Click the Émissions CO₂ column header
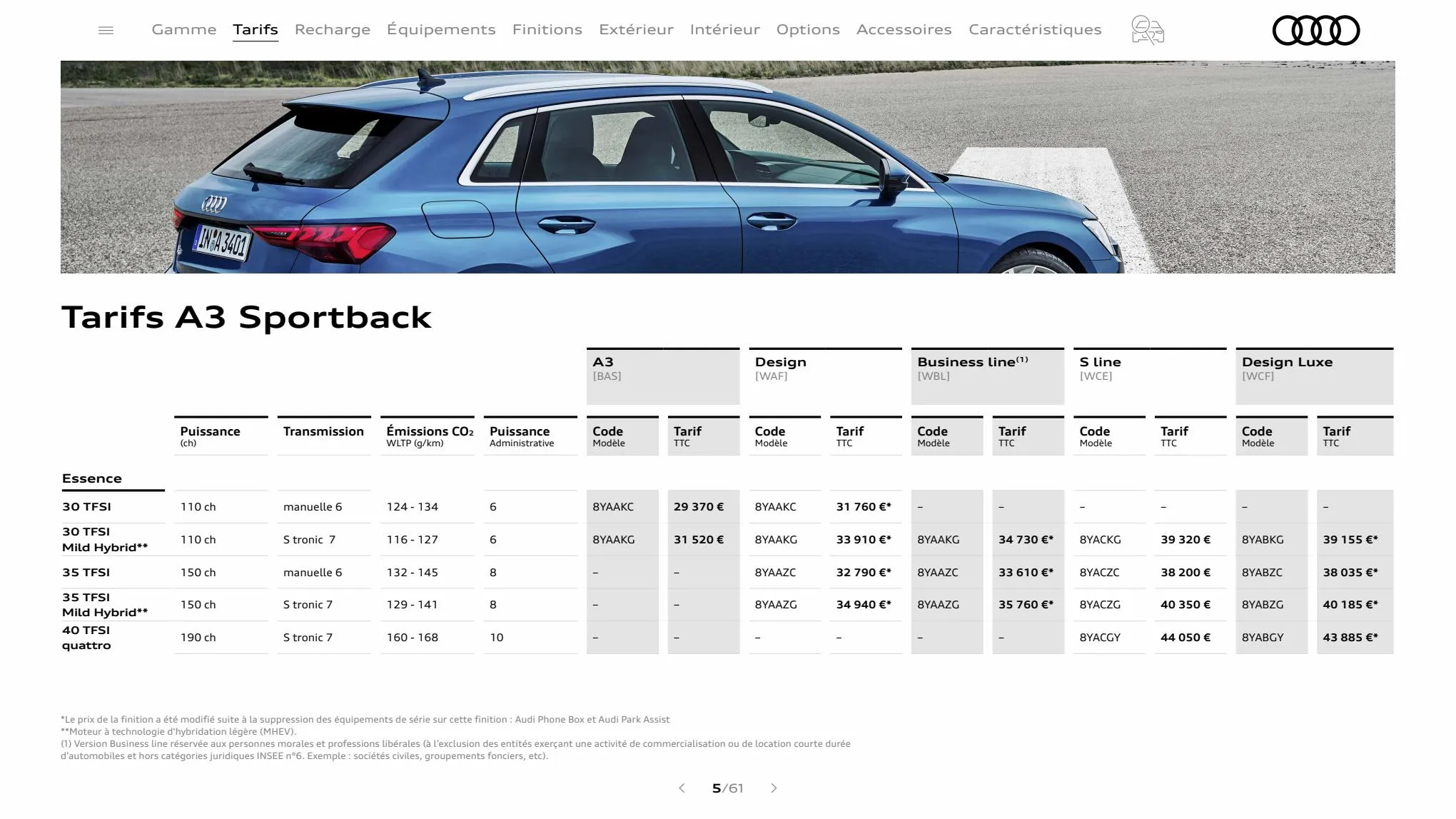This screenshot has height=819, width=1456. (428, 436)
